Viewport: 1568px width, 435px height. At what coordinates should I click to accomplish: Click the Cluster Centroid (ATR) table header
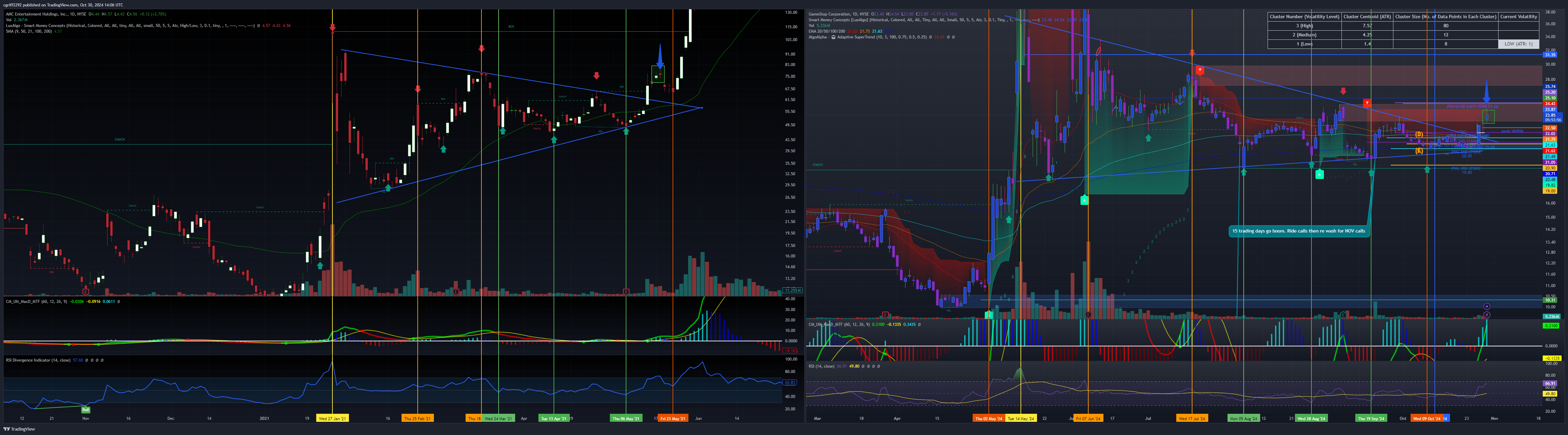[x=1367, y=17]
